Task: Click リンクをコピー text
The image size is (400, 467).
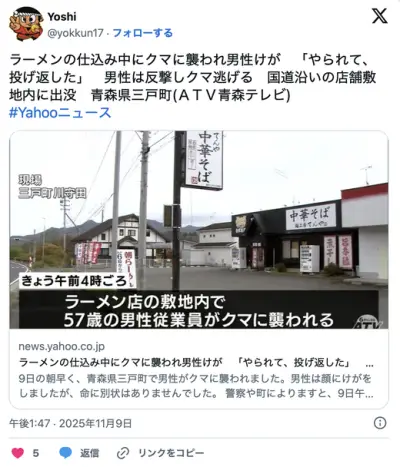Action: (171, 453)
